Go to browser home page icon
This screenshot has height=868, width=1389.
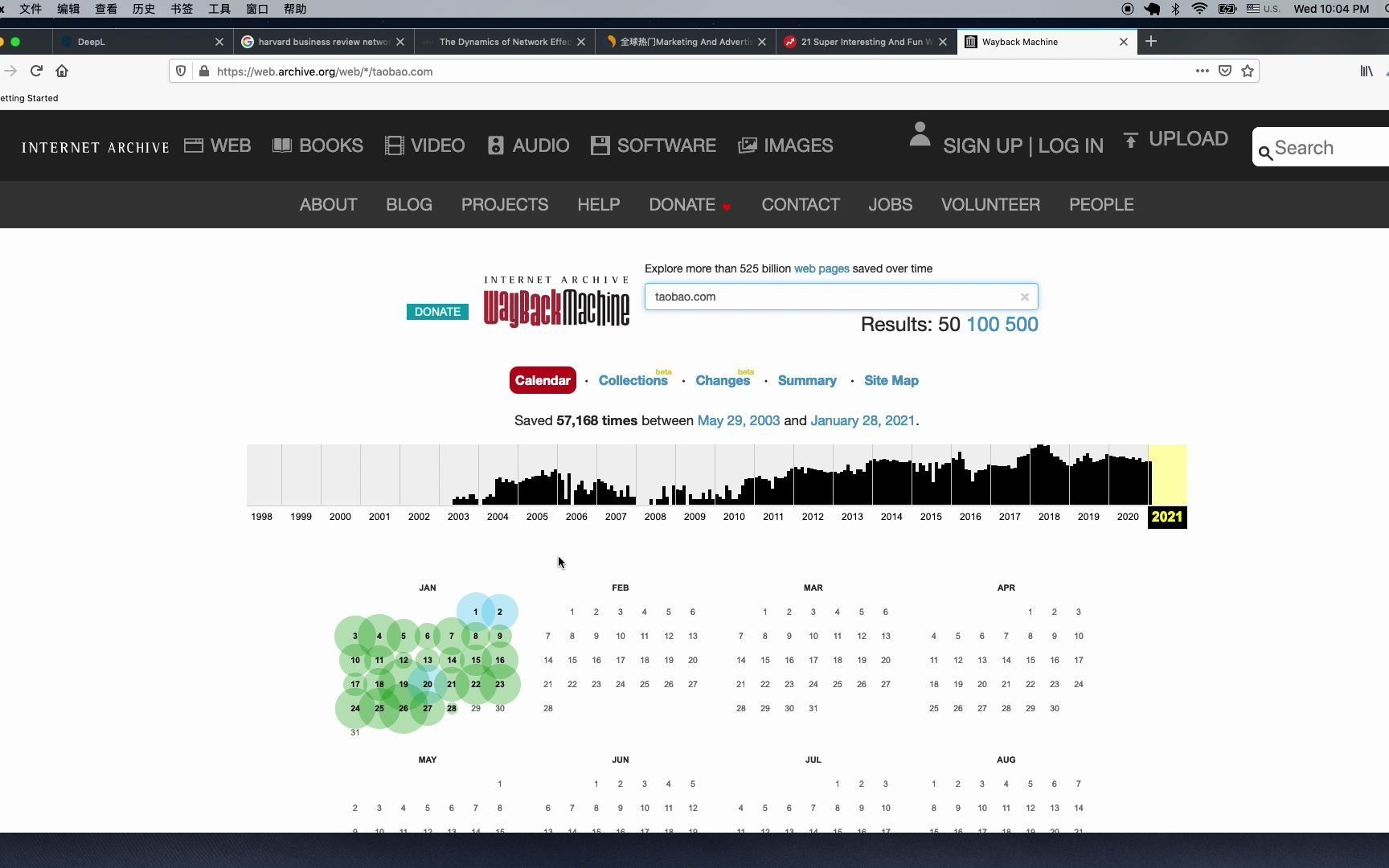coord(62,71)
